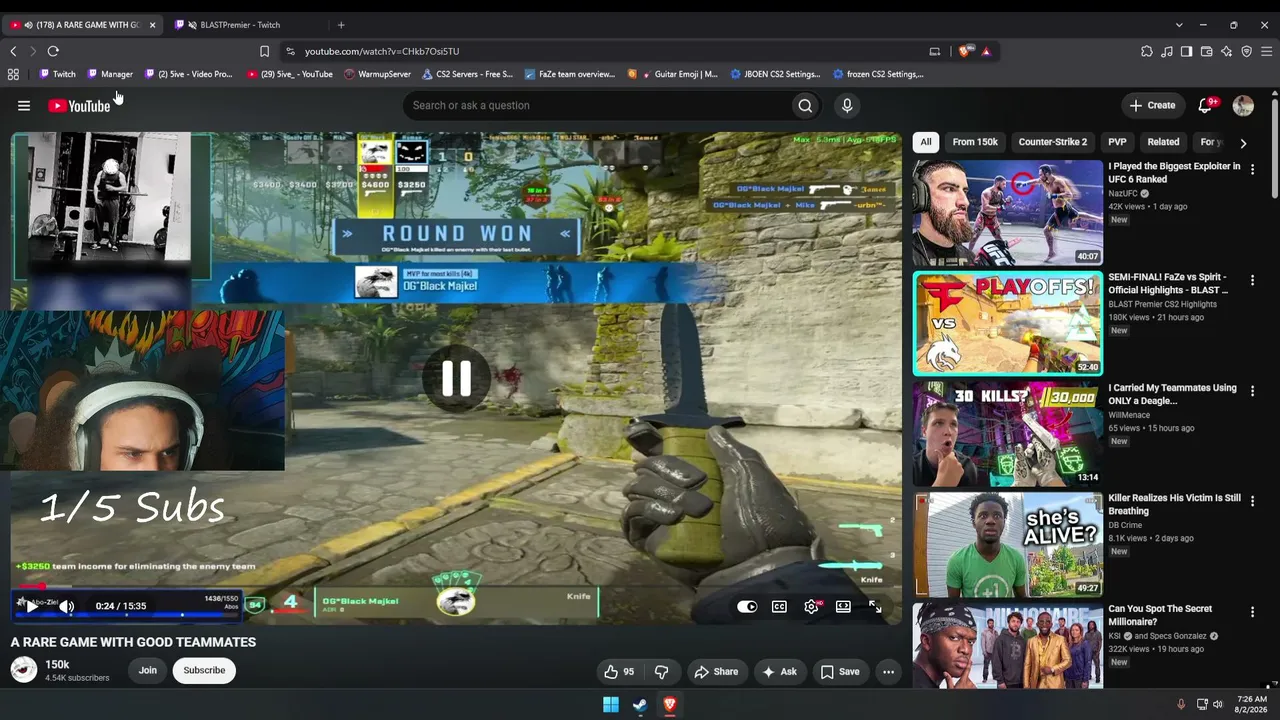
Task: Open the YouTube guide hamburger menu
Action: 24,105
